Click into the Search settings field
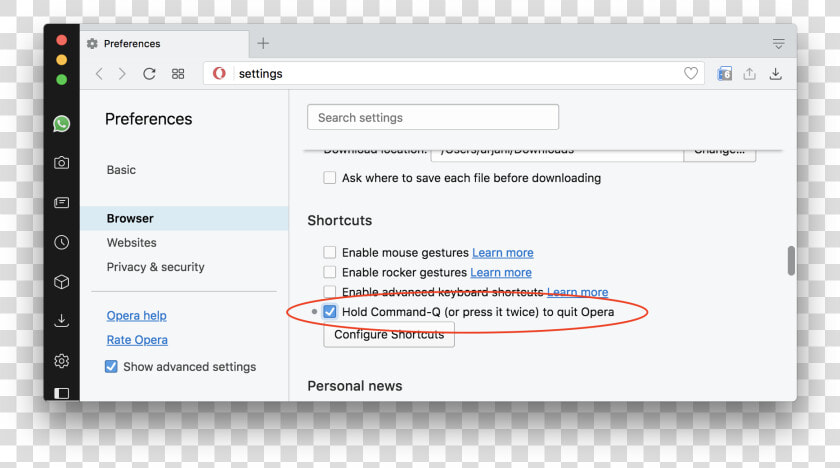Viewport: 840px width, 468px height. (433, 117)
